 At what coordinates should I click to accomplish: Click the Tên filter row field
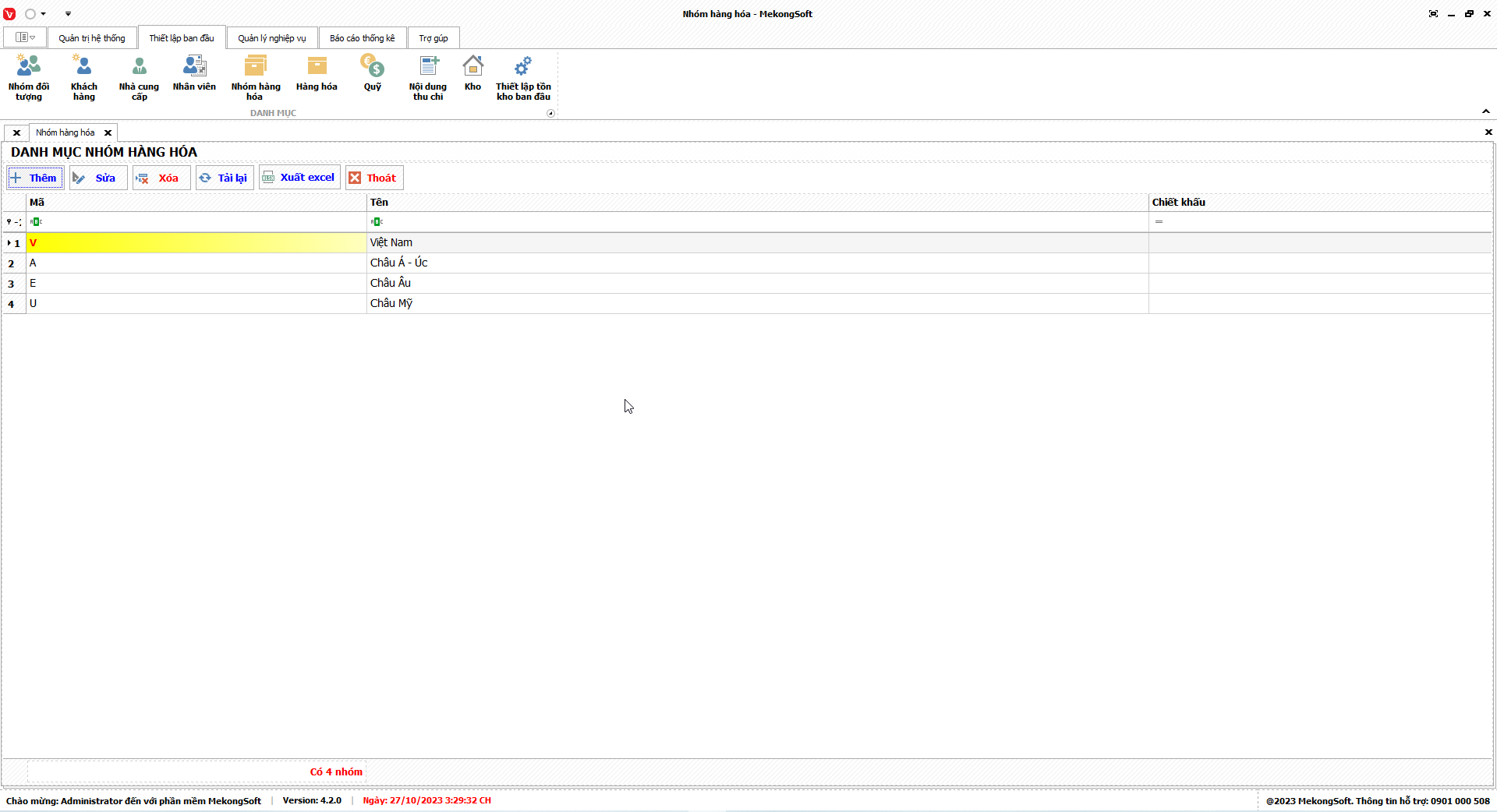tap(758, 222)
